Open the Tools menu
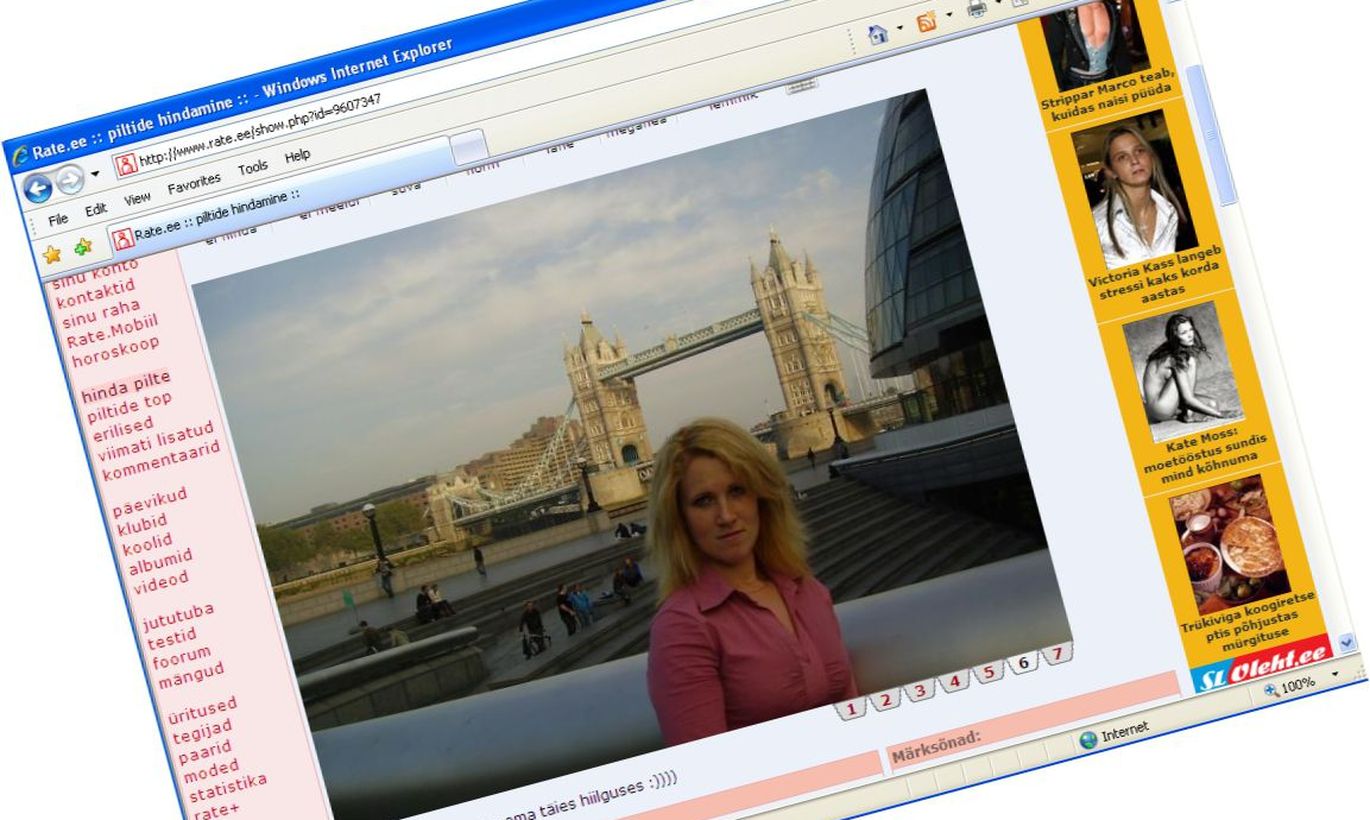This screenshot has height=820, width=1370. tap(253, 169)
